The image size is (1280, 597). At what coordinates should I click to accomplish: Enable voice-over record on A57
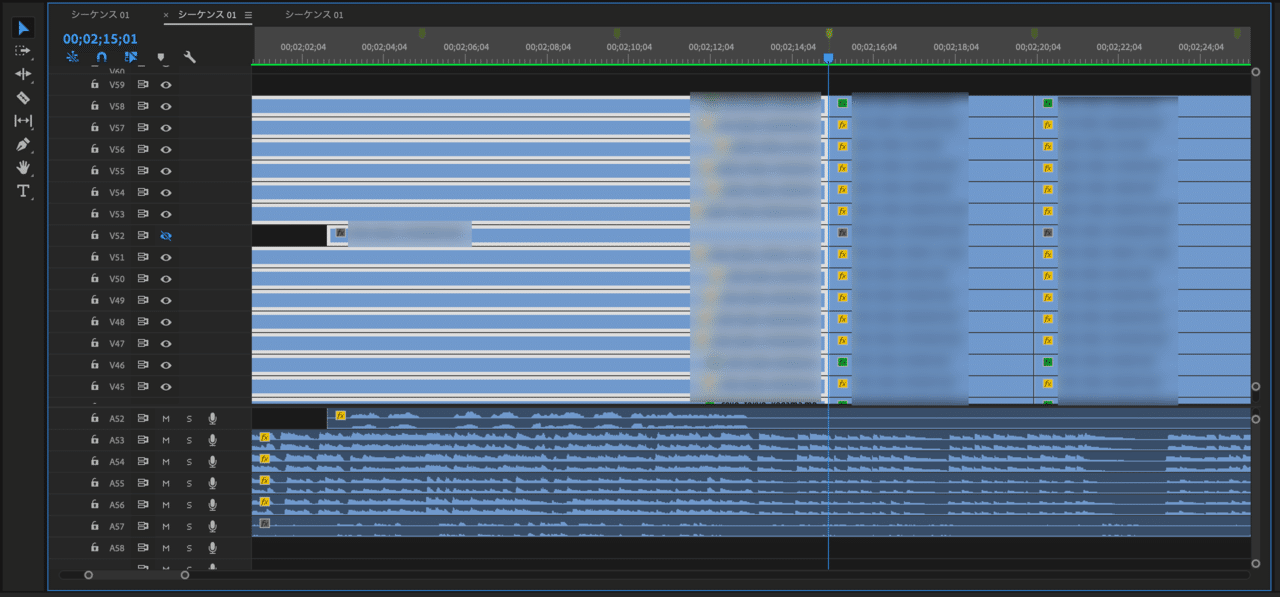point(212,526)
